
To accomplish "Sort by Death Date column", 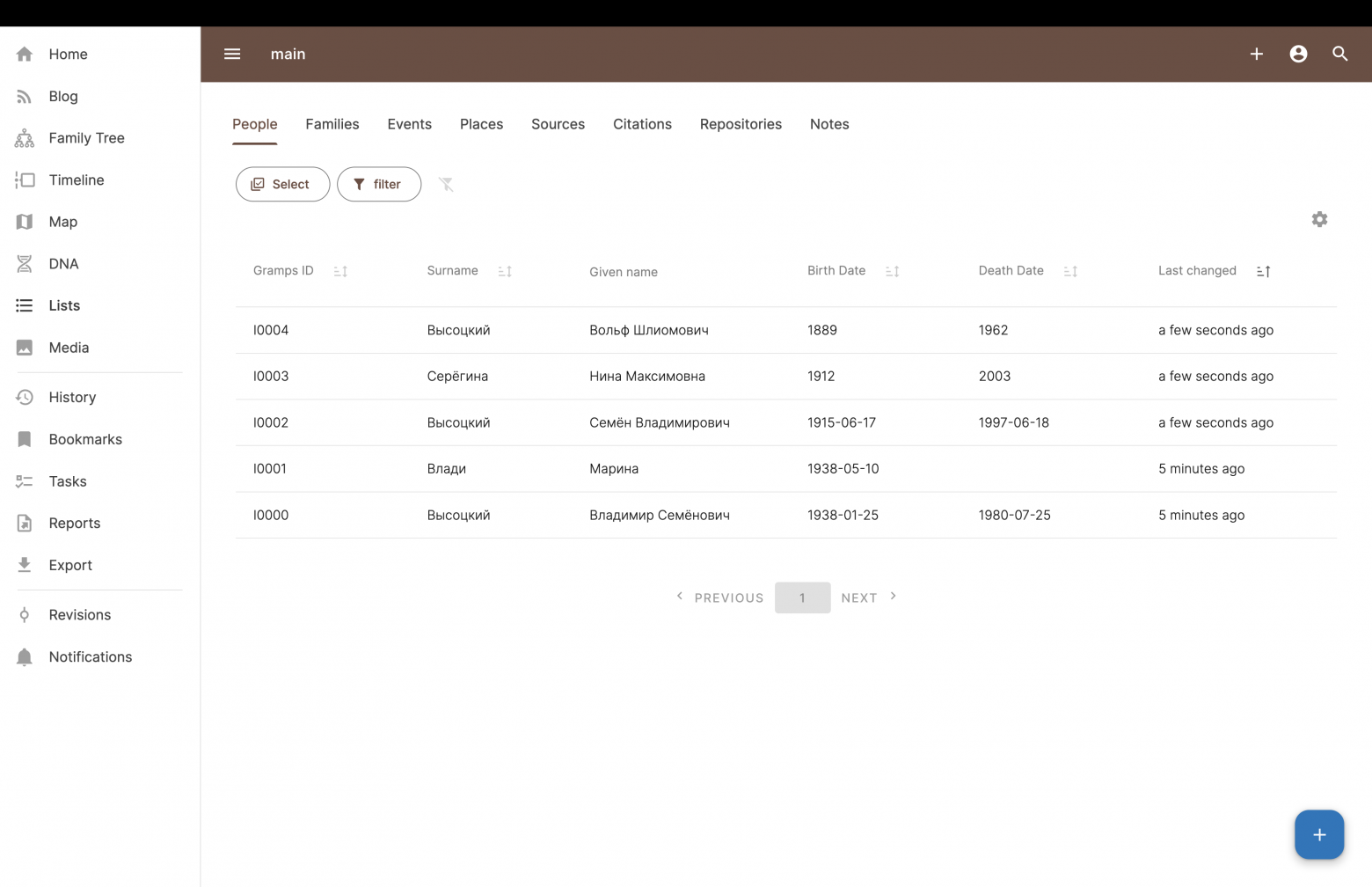I will (1070, 271).
